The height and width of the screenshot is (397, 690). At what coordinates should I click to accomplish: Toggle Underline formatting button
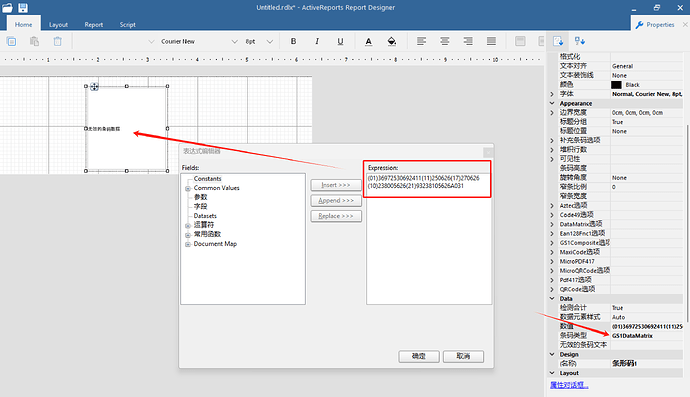pyautogui.click(x=340, y=41)
